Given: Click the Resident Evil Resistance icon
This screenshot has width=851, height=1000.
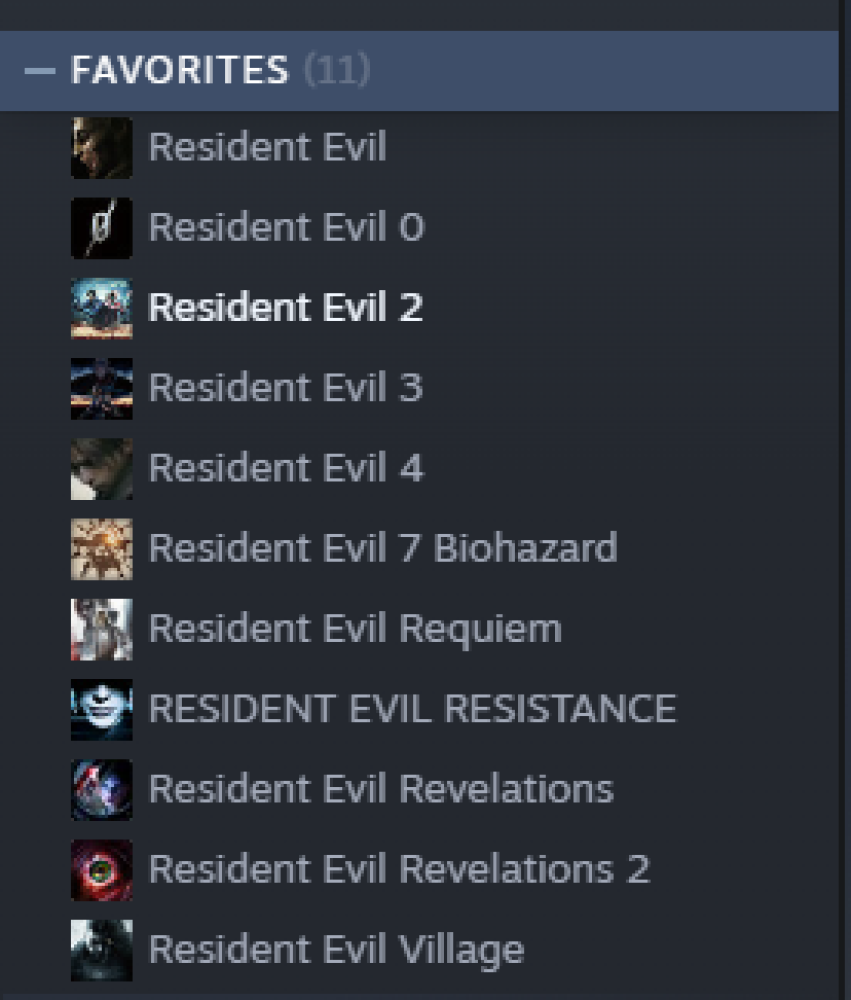Looking at the screenshot, I should [x=102, y=710].
